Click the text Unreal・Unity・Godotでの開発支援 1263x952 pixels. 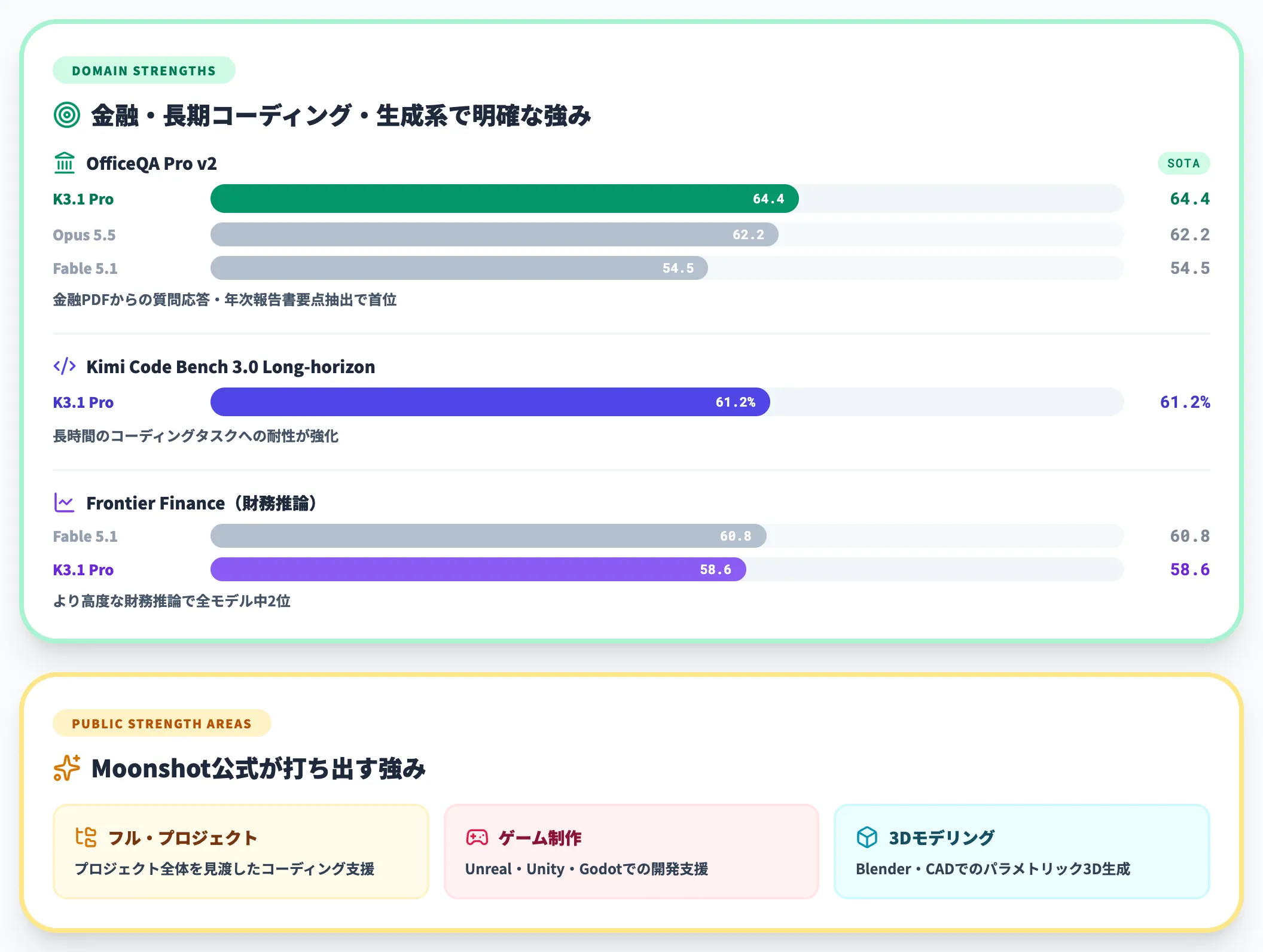(x=587, y=869)
